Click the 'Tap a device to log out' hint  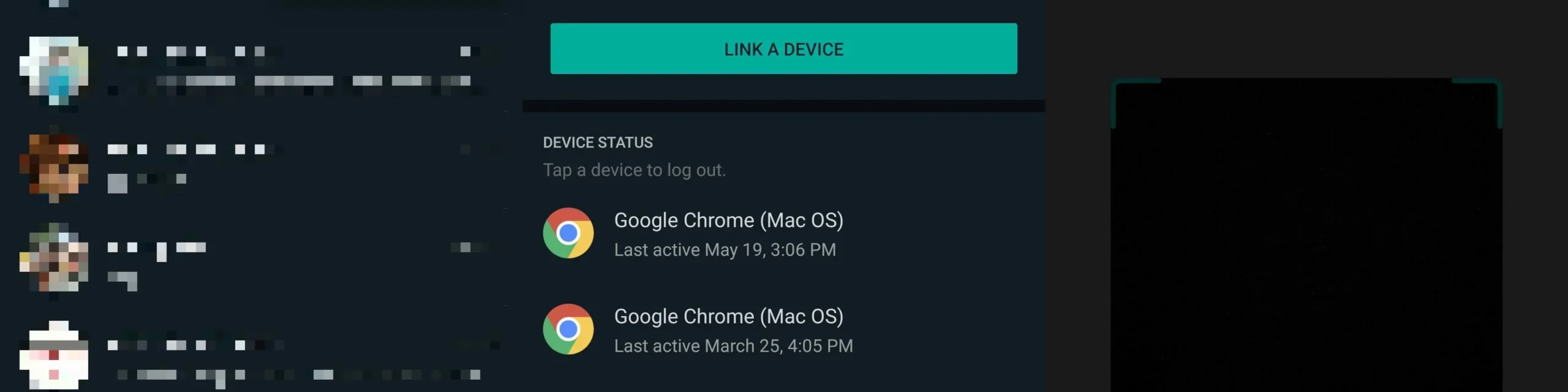click(634, 170)
